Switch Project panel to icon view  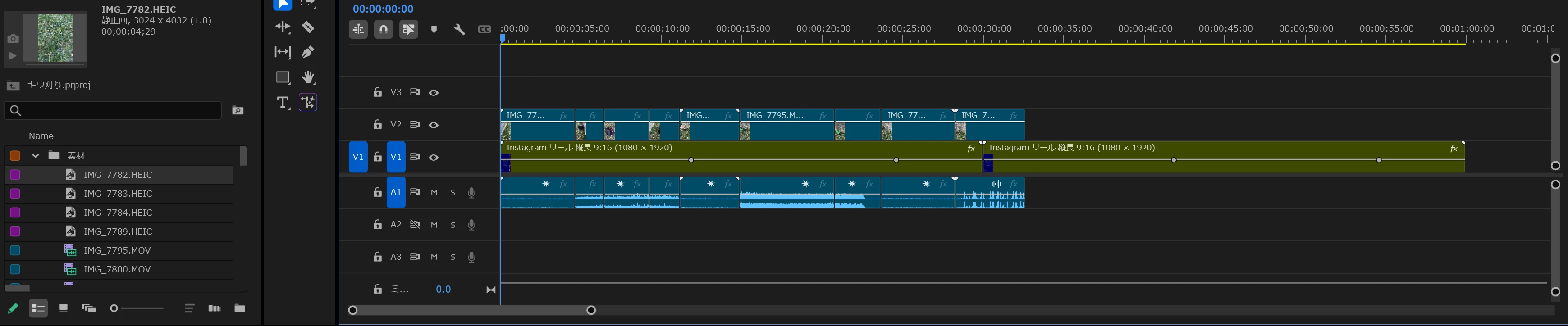click(x=63, y=308)
